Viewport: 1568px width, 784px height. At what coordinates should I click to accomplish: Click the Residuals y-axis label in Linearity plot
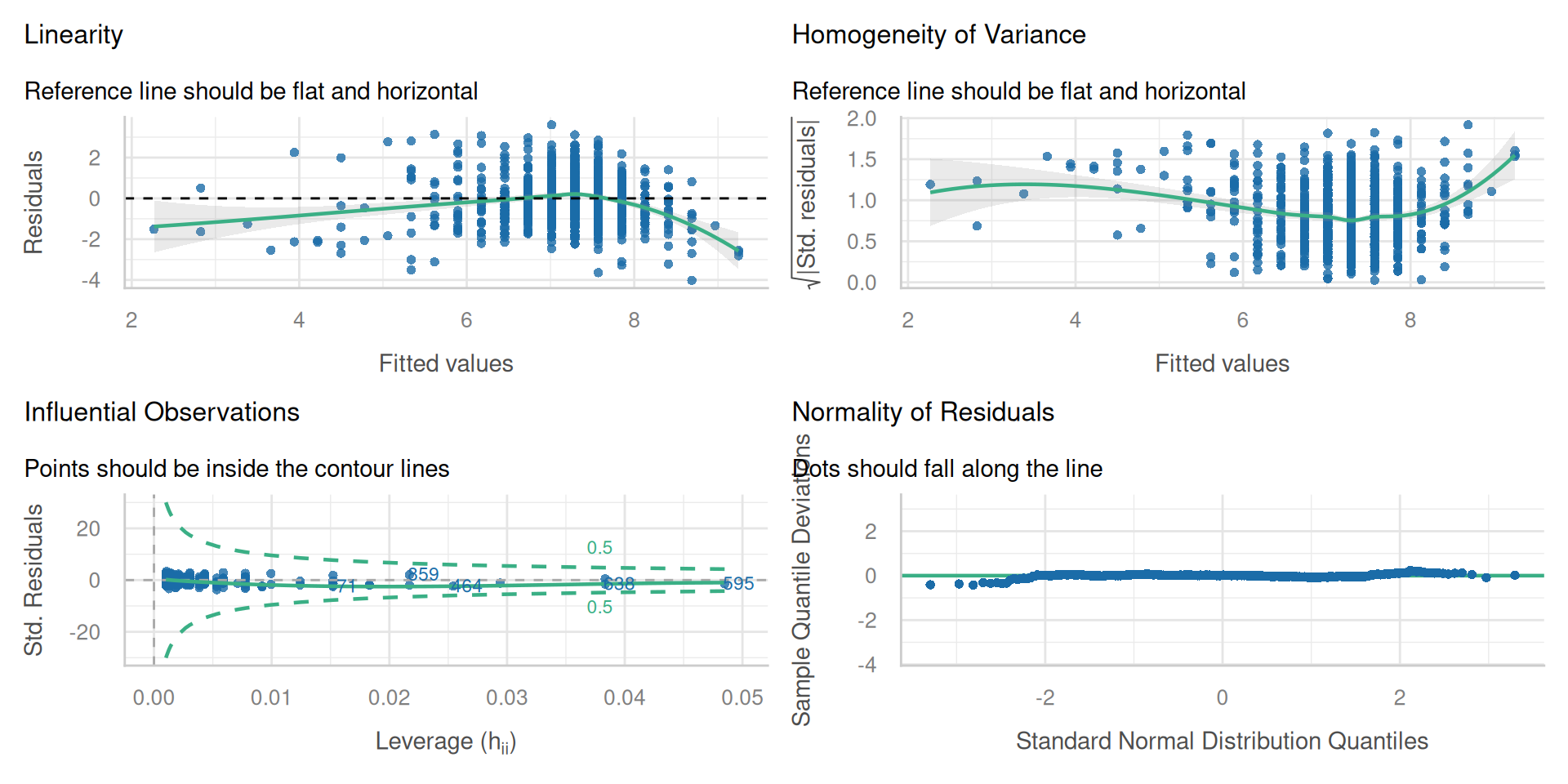[33, 203]
